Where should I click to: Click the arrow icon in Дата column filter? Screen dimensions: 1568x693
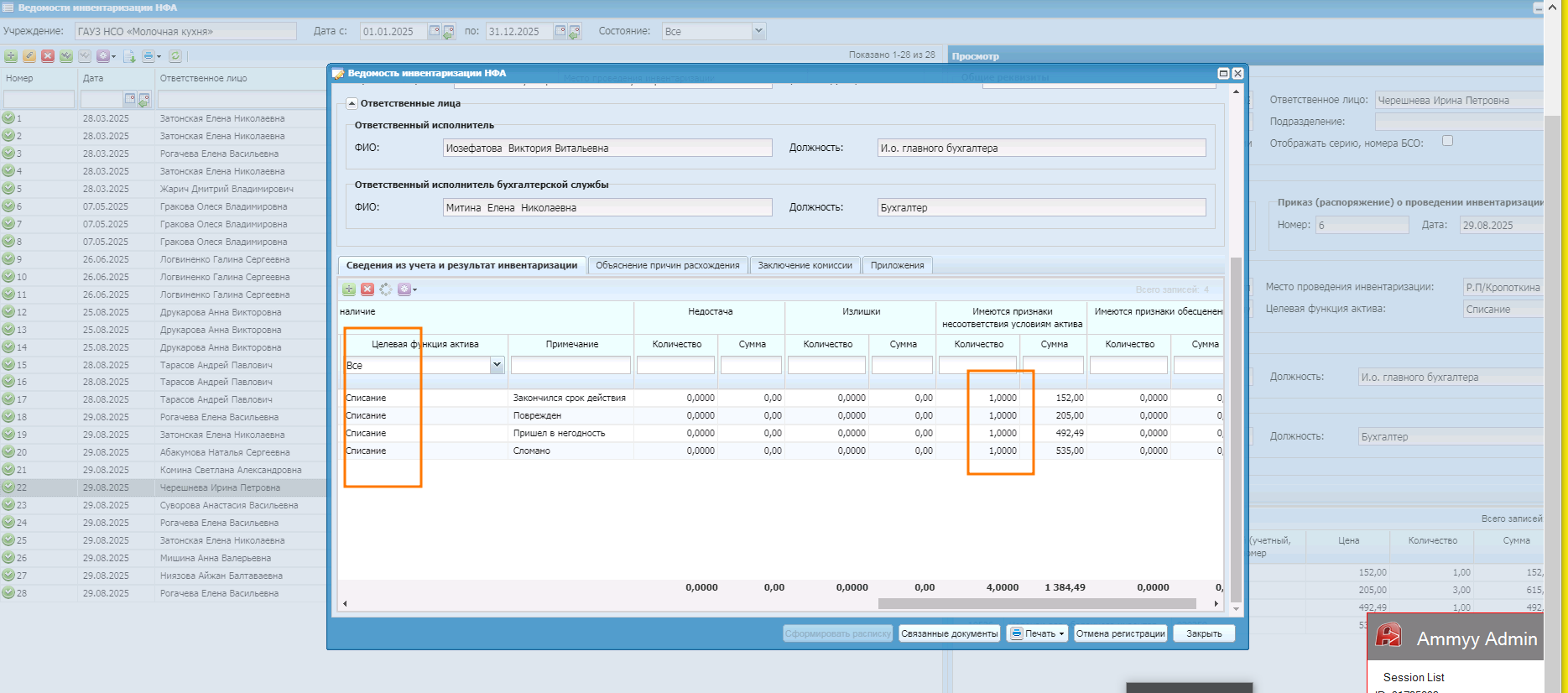coord(143,100)
